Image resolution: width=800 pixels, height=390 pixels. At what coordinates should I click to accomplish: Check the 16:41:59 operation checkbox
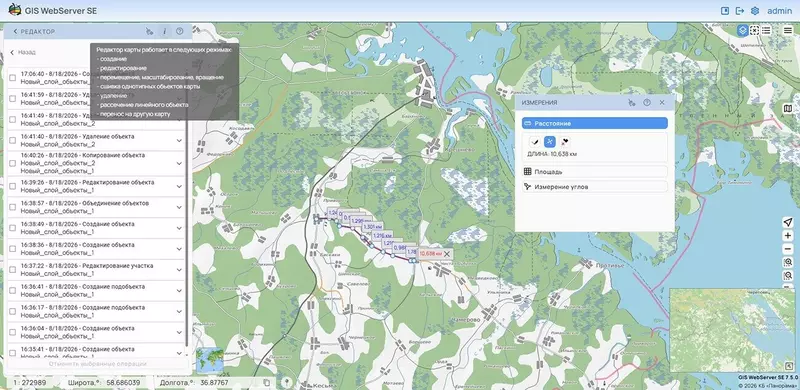13,99
